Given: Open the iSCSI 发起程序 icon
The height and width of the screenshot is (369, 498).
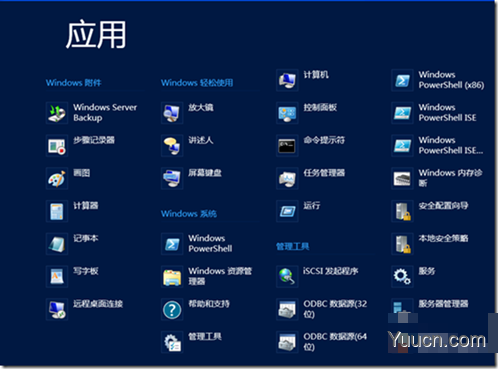Looking at the screenshot, I should coord(287,276).
